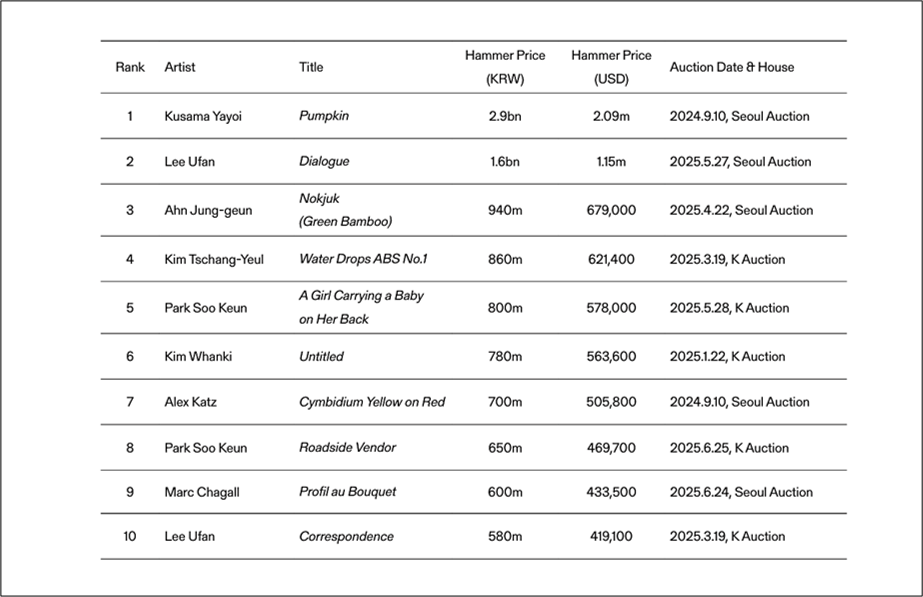
Task: Click the Cymbidium Yellow on Red title
Action: click(x=372, y=402)
